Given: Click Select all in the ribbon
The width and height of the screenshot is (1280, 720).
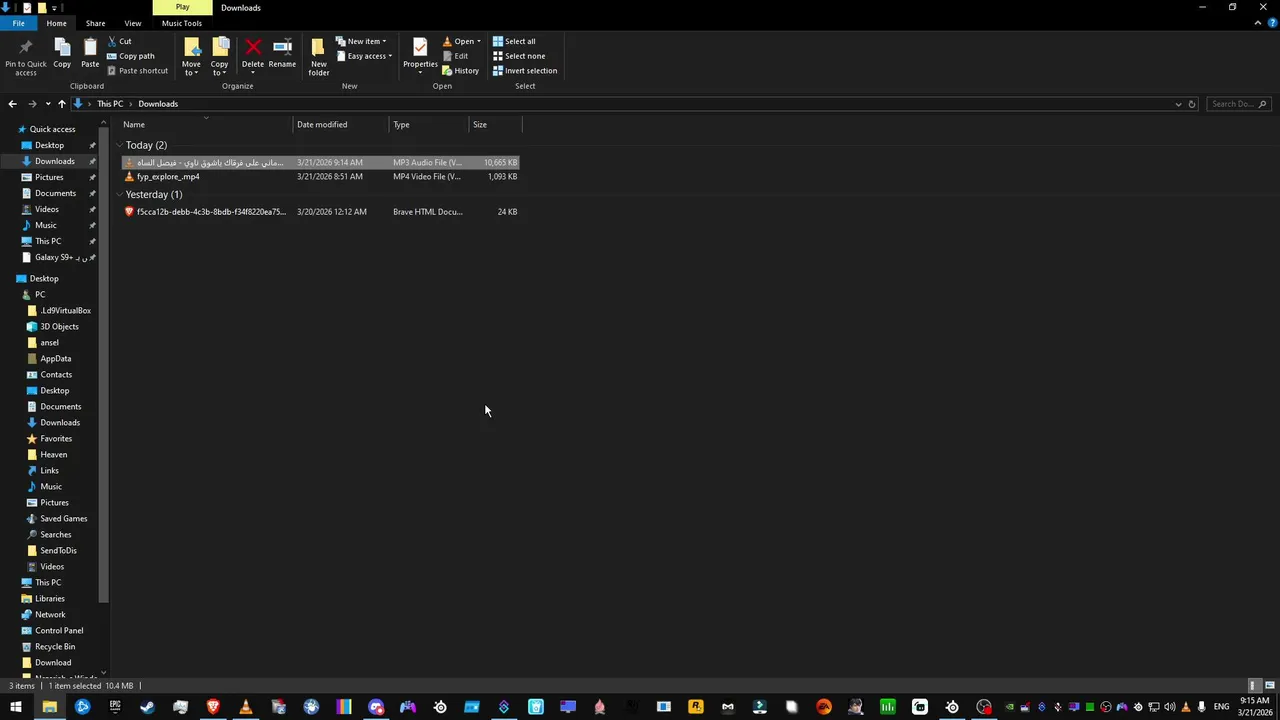Looking at the screenshot, I should tap(514, 41).
